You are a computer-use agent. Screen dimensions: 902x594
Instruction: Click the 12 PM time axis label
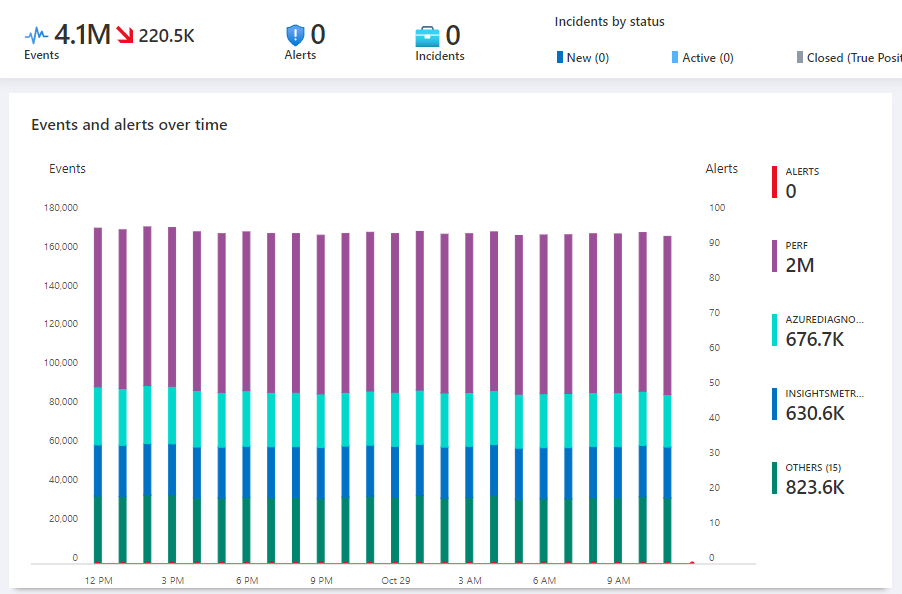coord(98,580)
